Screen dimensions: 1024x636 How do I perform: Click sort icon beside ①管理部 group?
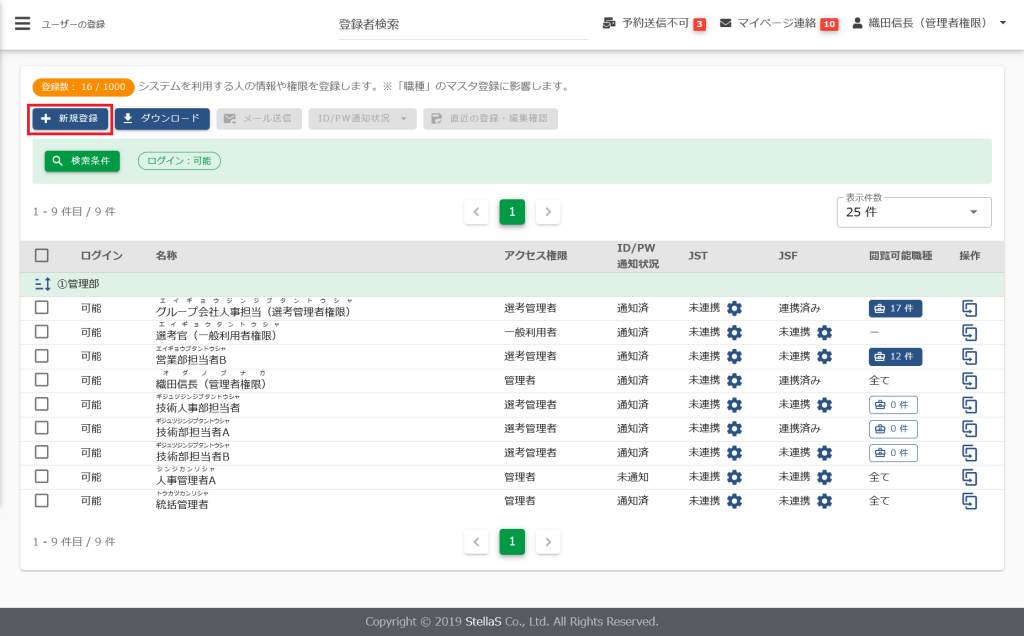(x=42, y=285)
